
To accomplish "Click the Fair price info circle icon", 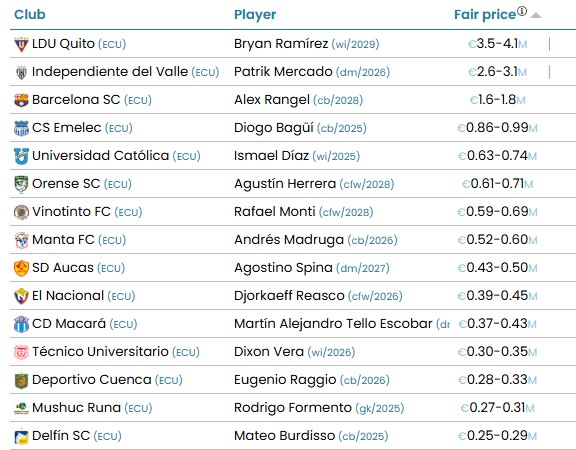I will pyautogui.click(x=522, y=11).
